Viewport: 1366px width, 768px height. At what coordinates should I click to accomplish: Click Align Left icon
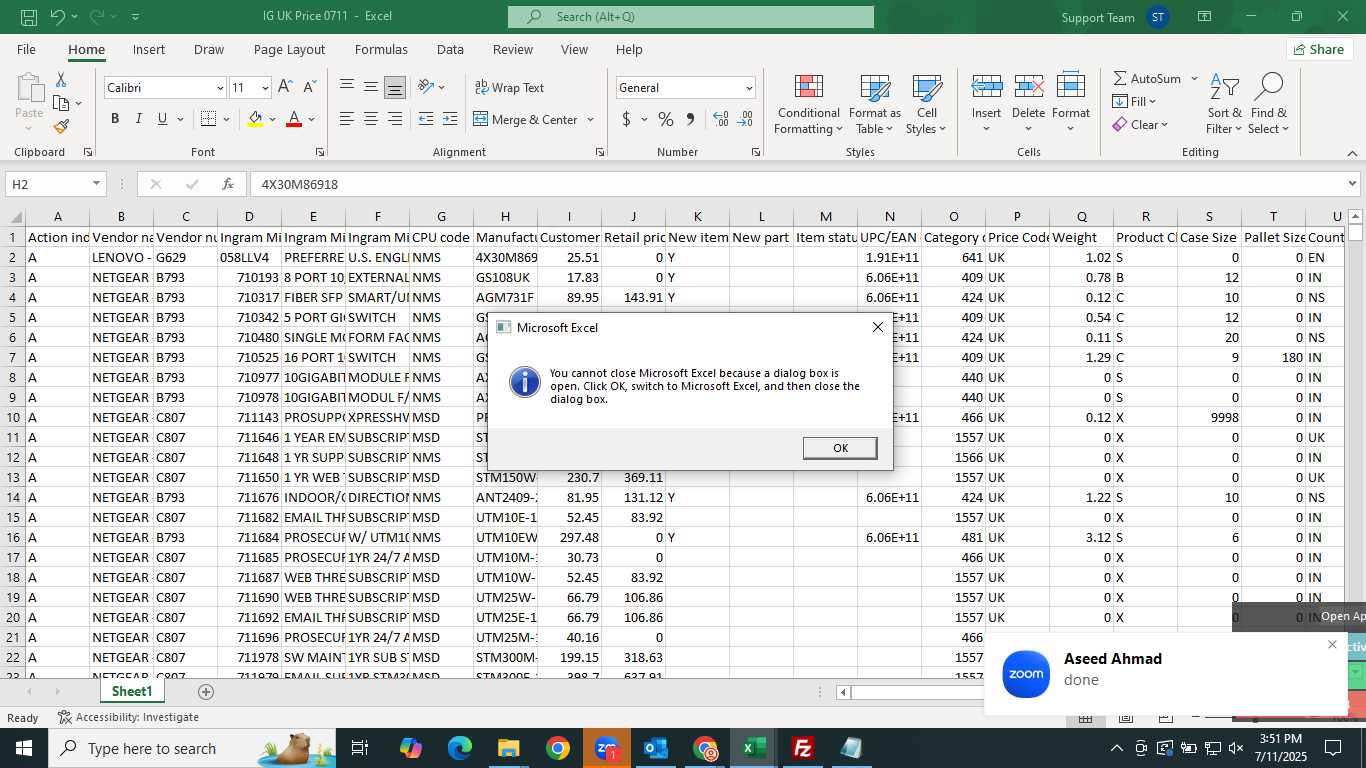click(x=347, y=119)
